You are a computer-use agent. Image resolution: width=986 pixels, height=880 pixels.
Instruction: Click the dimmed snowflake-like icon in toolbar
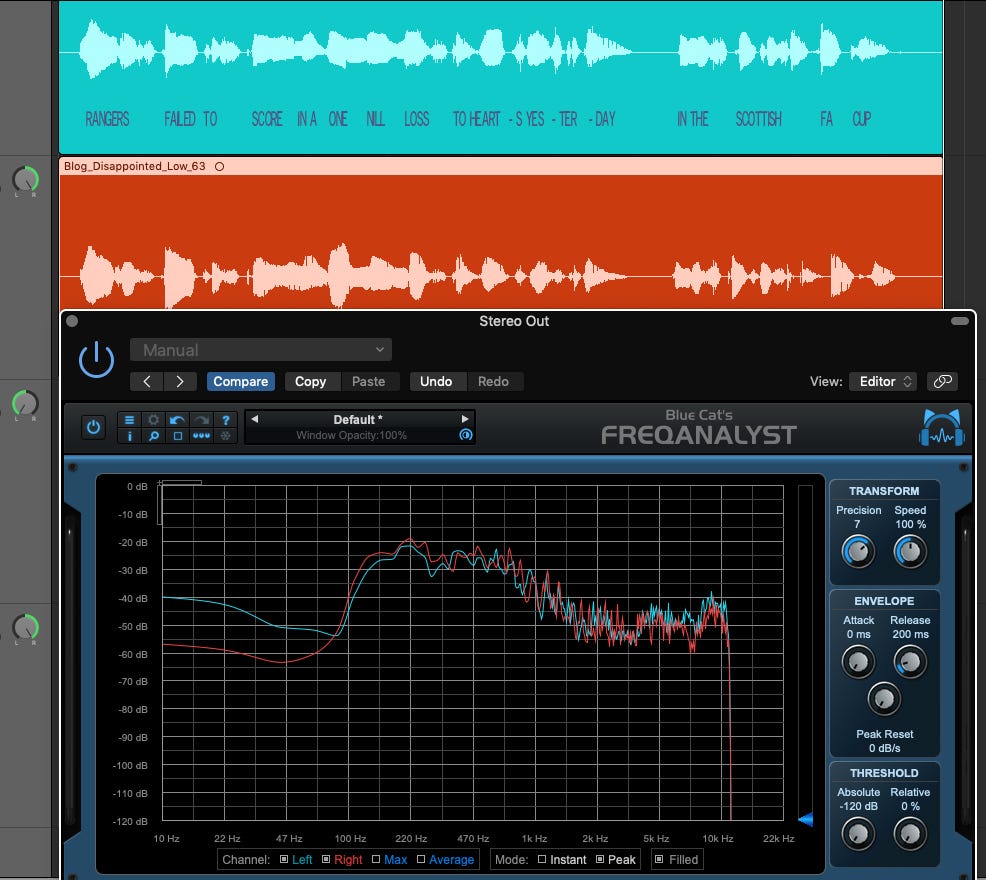[x=225, y=436]
